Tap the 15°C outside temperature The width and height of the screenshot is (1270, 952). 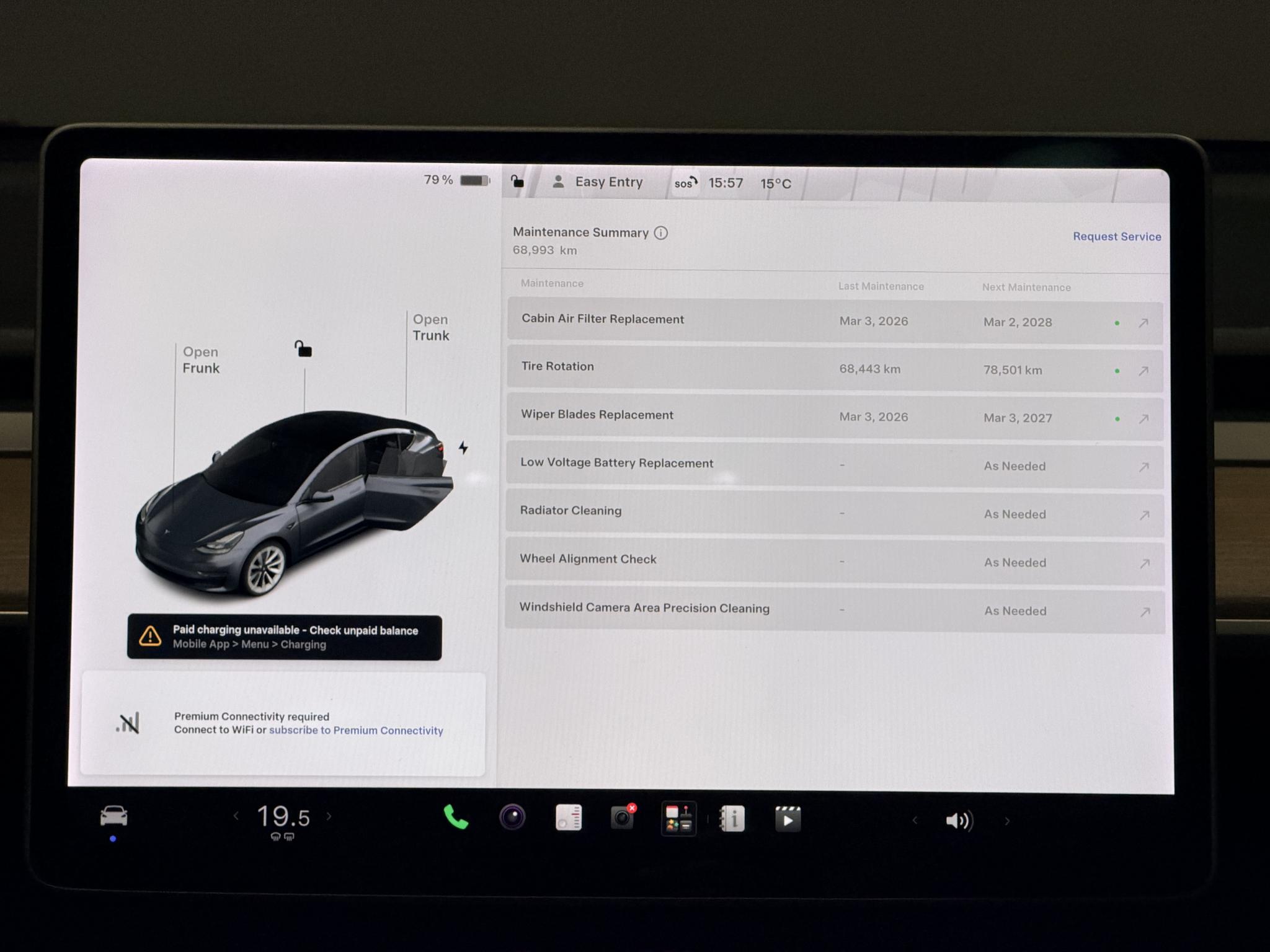pos(776,183)
